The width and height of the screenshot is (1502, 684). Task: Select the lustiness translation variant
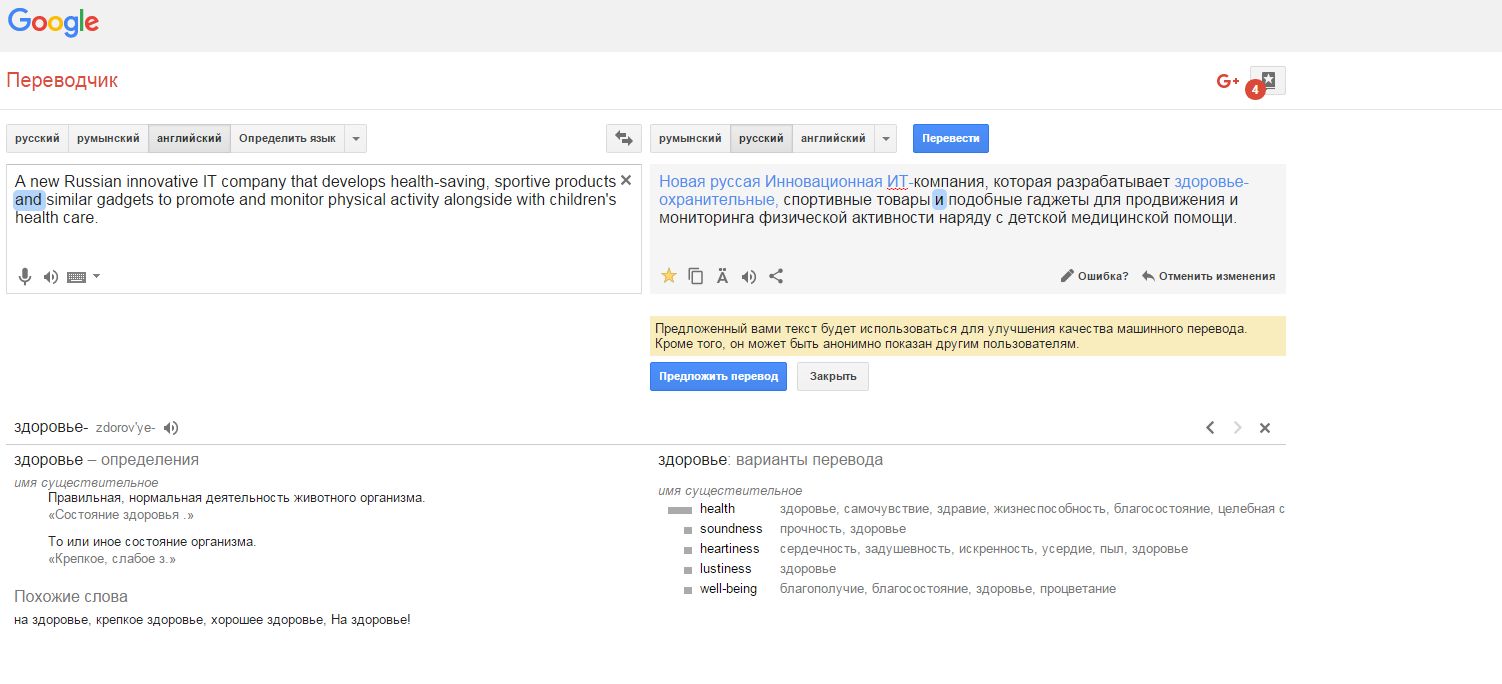click(x=725, y=568)
